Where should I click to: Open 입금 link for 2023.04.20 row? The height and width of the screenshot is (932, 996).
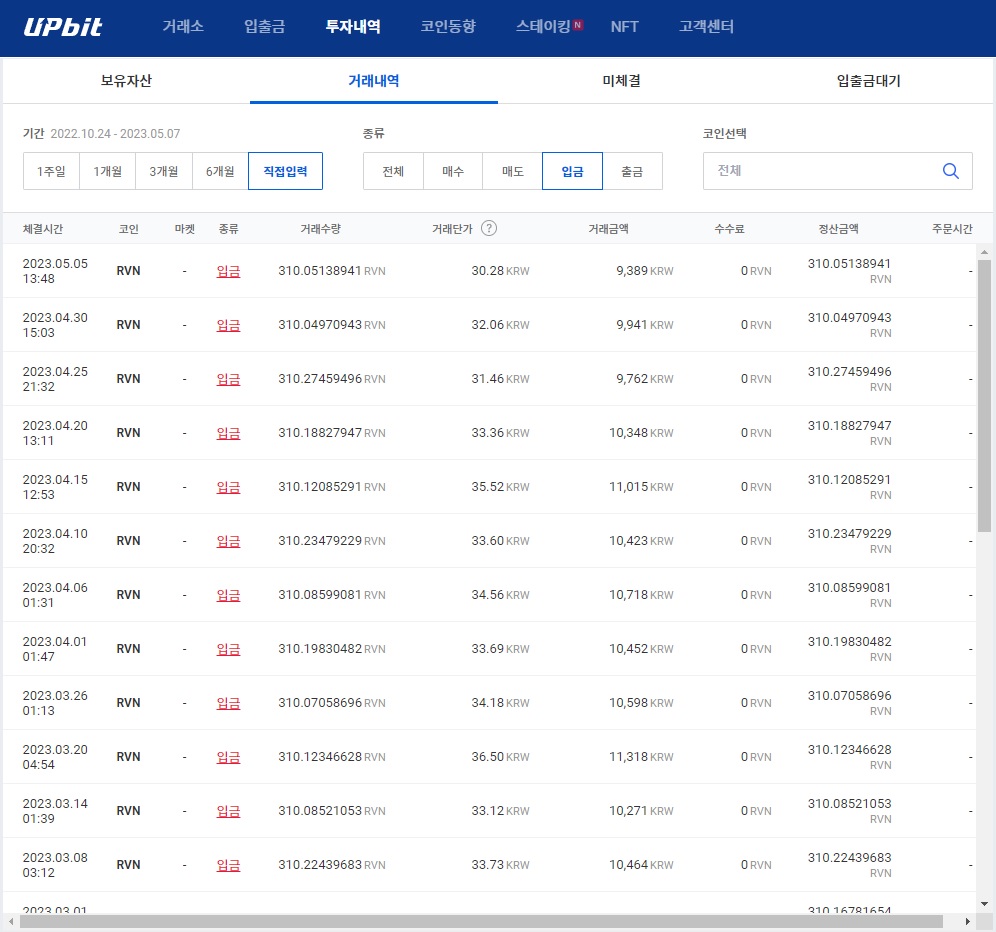228,433
